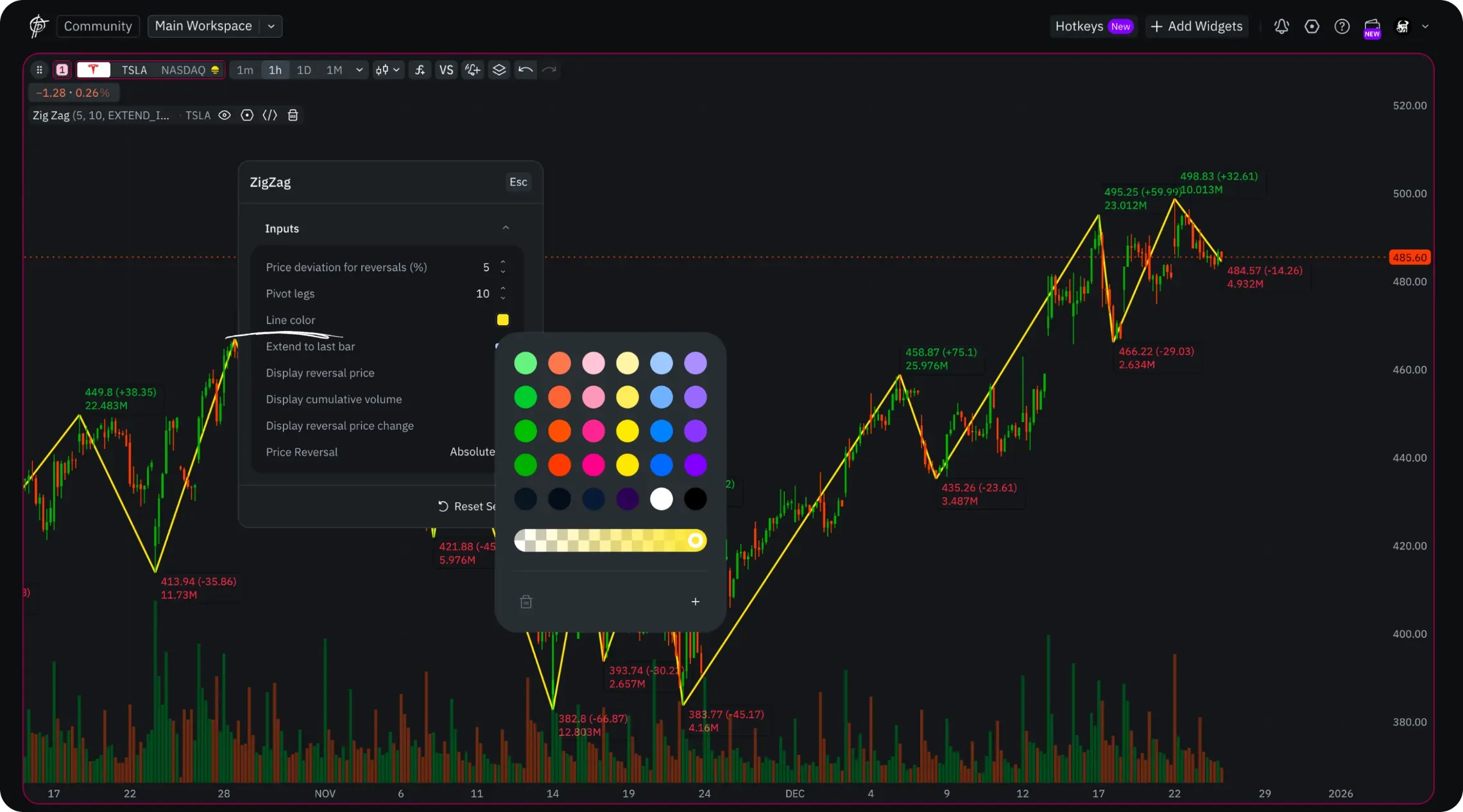Delete the Zig Zag indicator
The width and height of the screenshot is (1463, 812).
[x=293, y=115]
